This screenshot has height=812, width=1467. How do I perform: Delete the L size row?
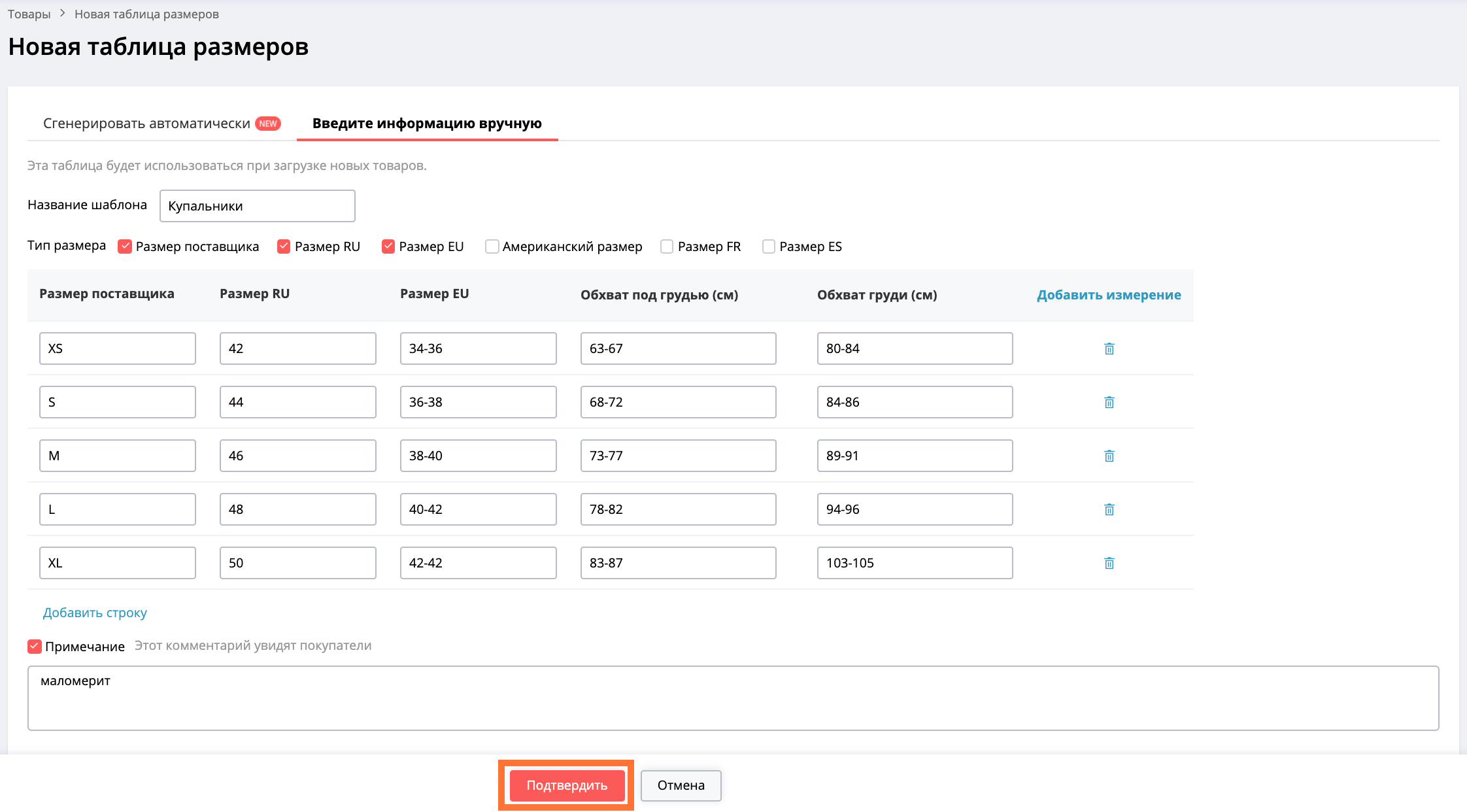pyautogui.click(x=1109, y=509)
